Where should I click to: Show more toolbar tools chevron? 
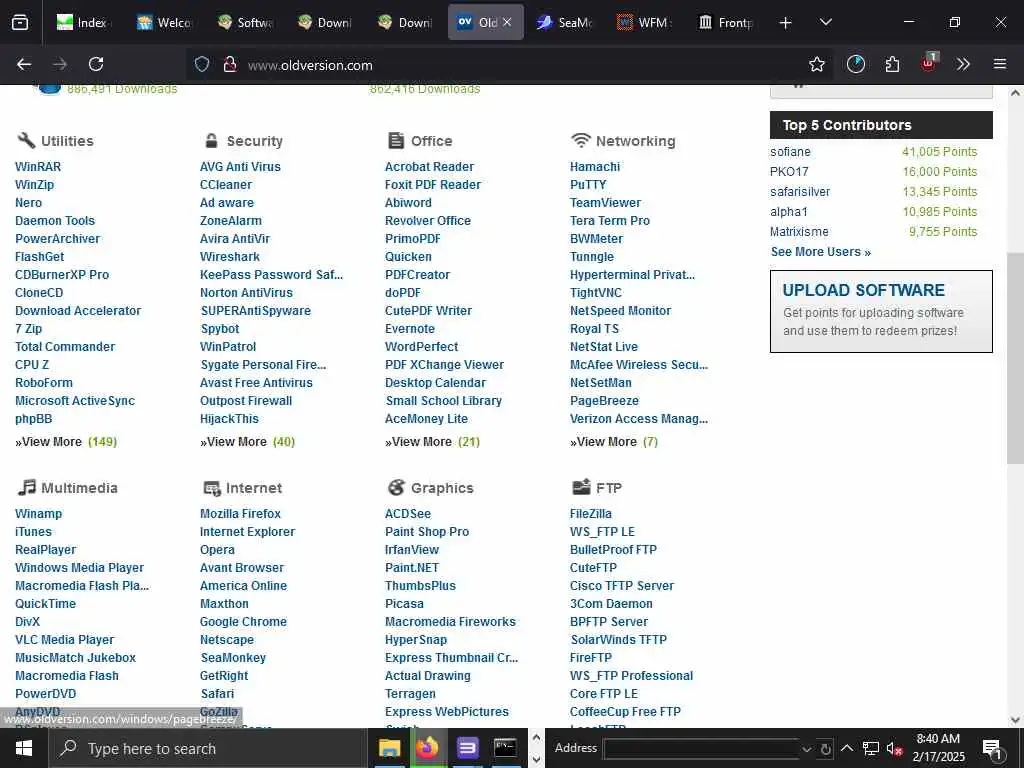963,64
